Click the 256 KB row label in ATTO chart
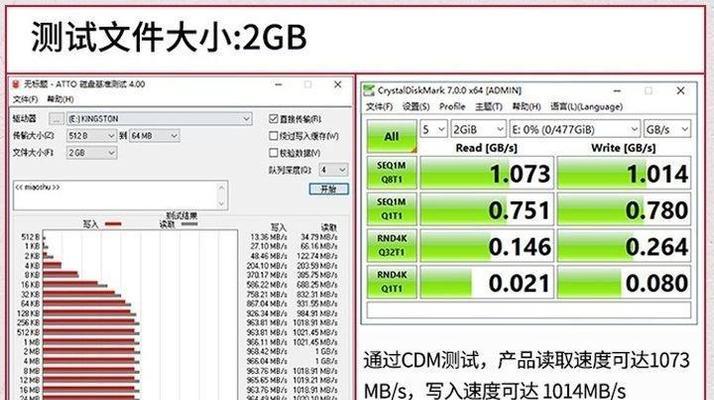Image resolution: width=714 pixels, height=400 pixels. click(29, 323)
